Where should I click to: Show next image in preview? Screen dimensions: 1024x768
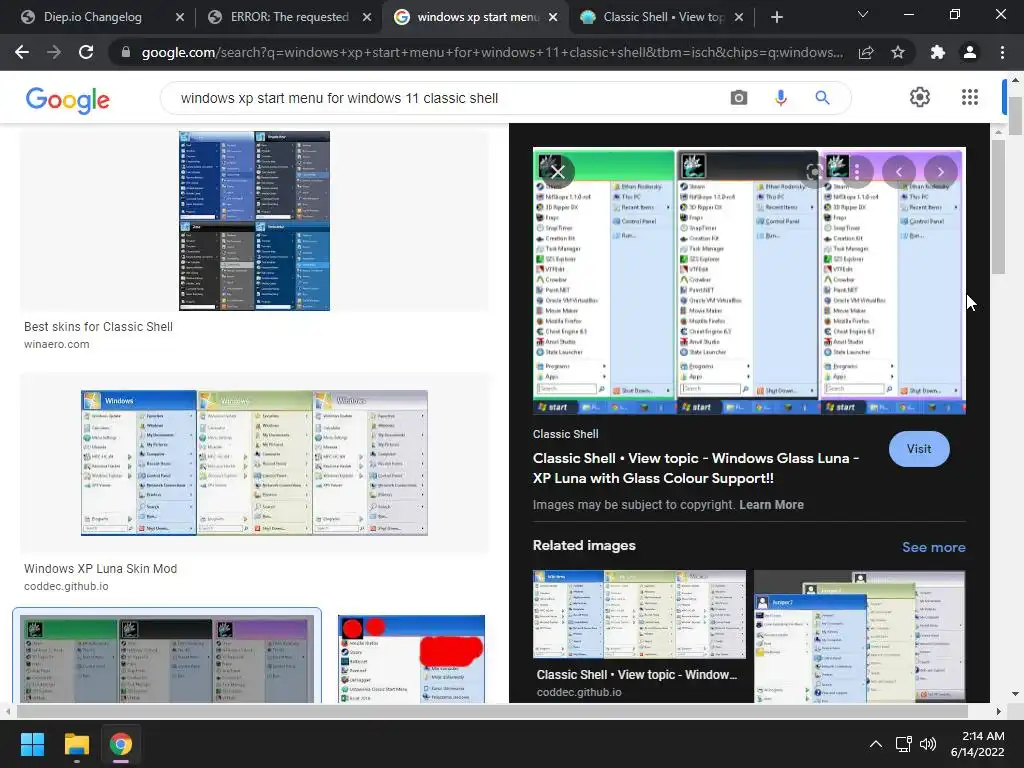tap(940, 172)
